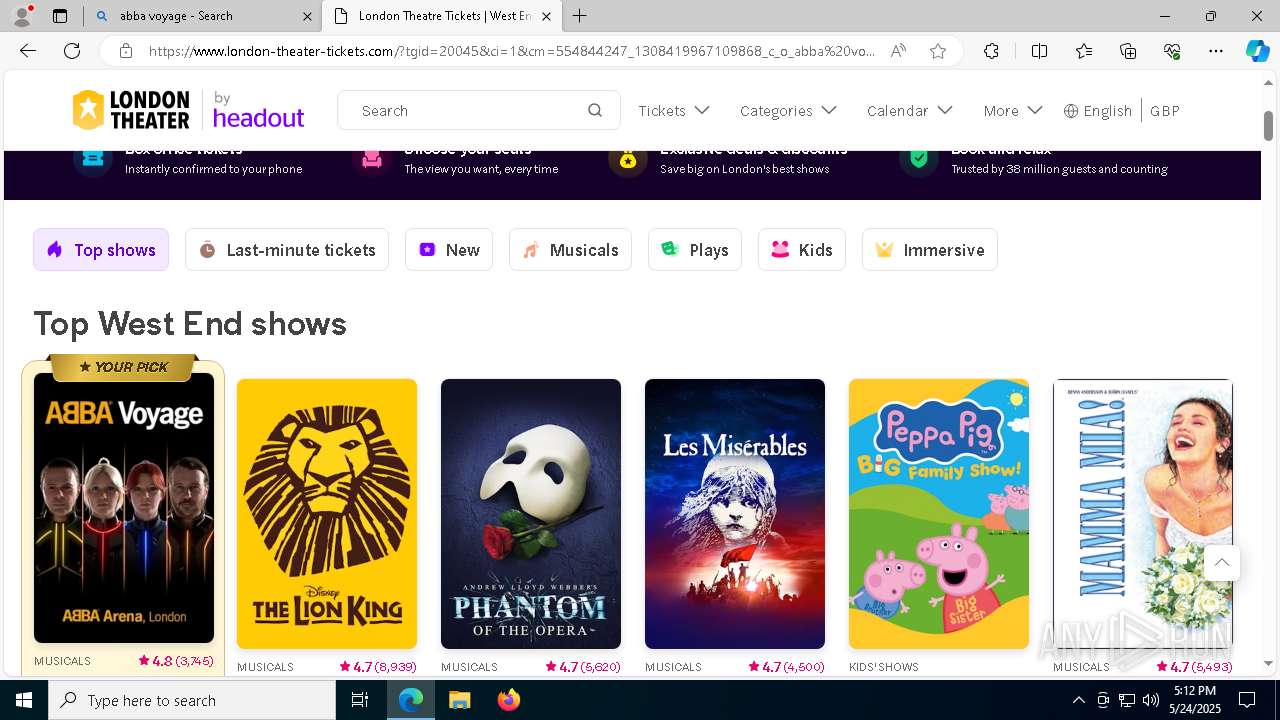Open the Peppa Pig Big Family Show poster
The image size is (1280, 720).
(939, 514)
